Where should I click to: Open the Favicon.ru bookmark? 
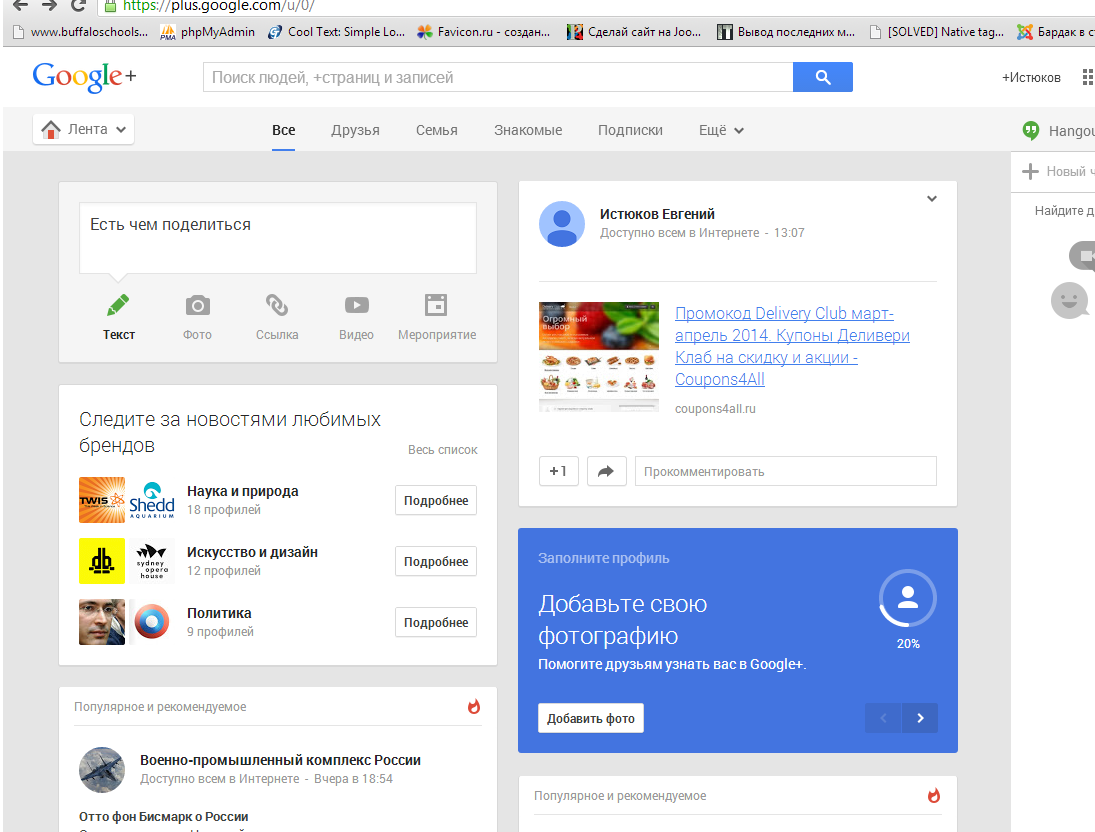[483, 31]
